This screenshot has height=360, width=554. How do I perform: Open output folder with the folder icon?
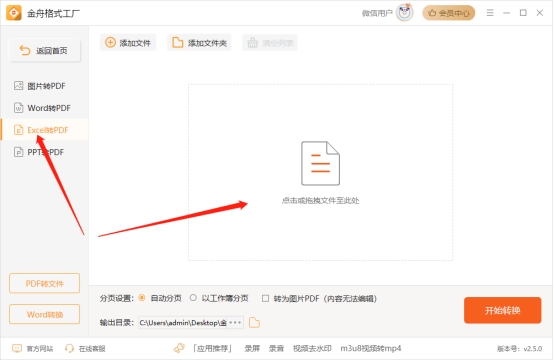pyautogui.click(x=254, y=323)
